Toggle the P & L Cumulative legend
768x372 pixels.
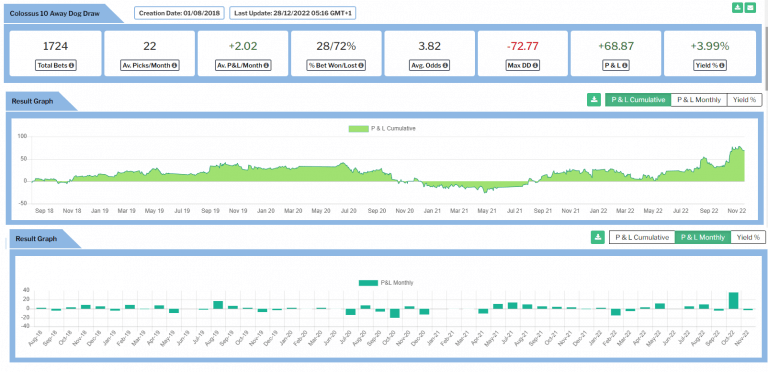pyautogui.click(x=382, y=129)
